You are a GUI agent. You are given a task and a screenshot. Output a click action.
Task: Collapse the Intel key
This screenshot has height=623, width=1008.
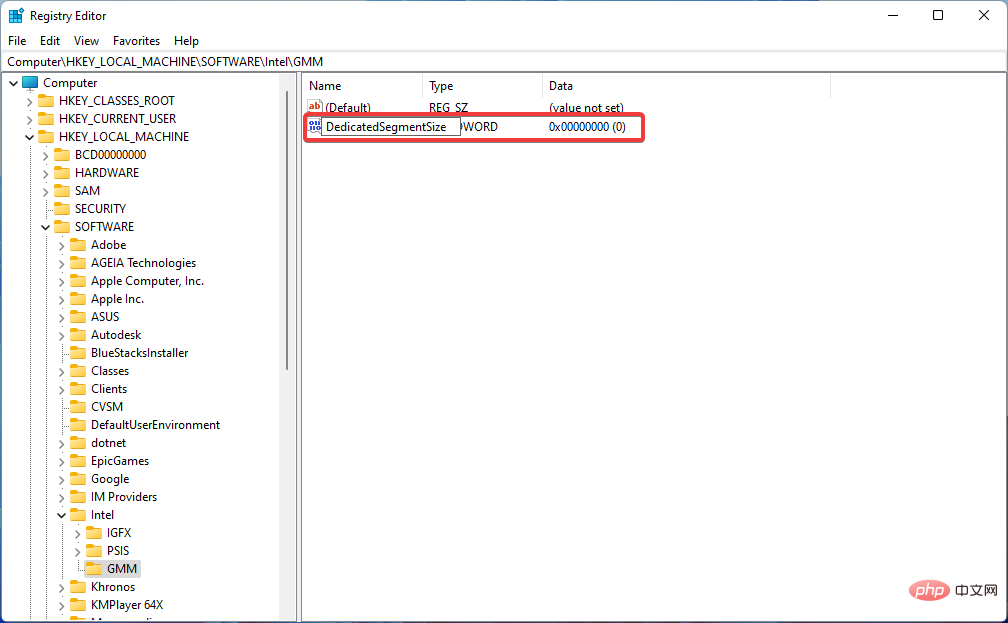[x=62, y=515]
